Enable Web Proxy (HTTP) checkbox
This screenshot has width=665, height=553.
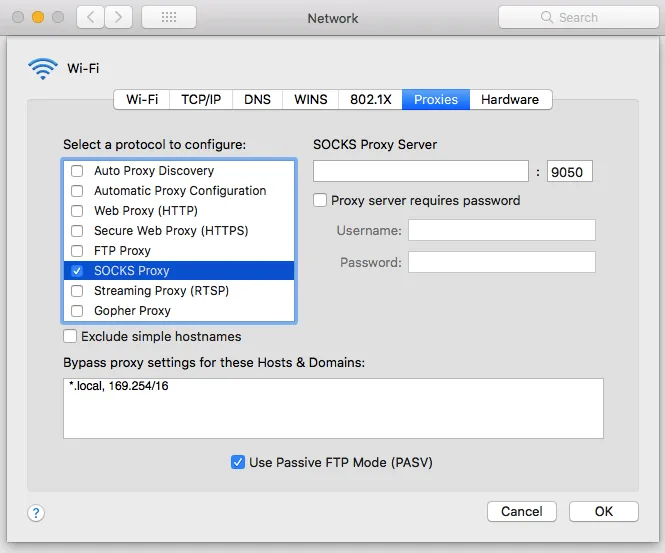(77, 211)
